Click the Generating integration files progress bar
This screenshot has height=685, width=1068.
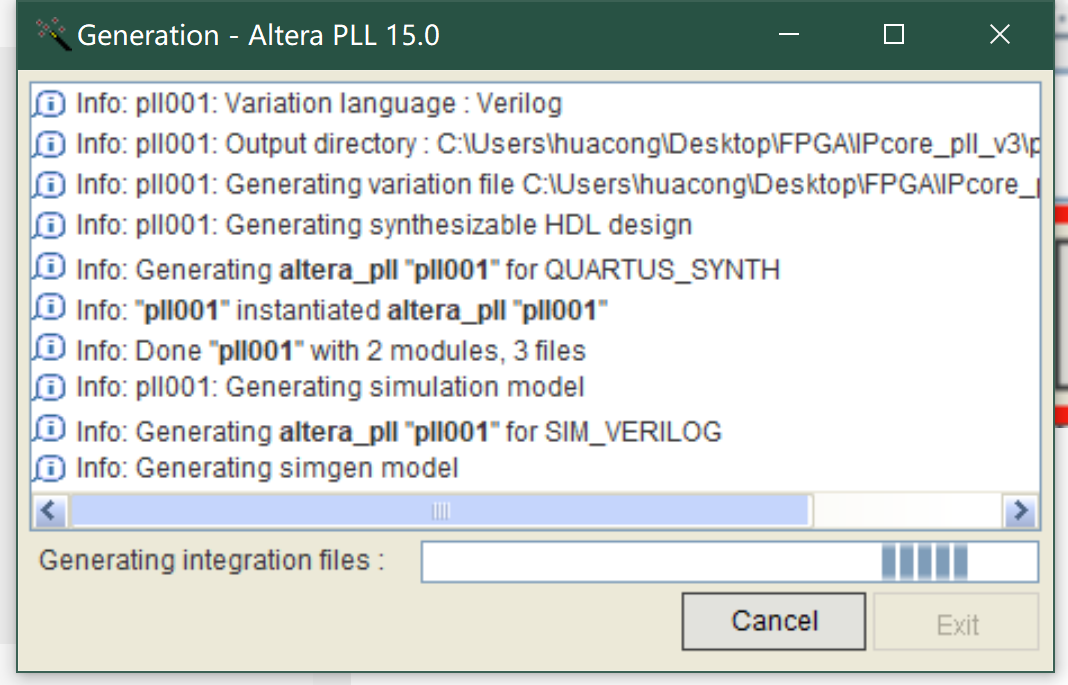[729, 562]
